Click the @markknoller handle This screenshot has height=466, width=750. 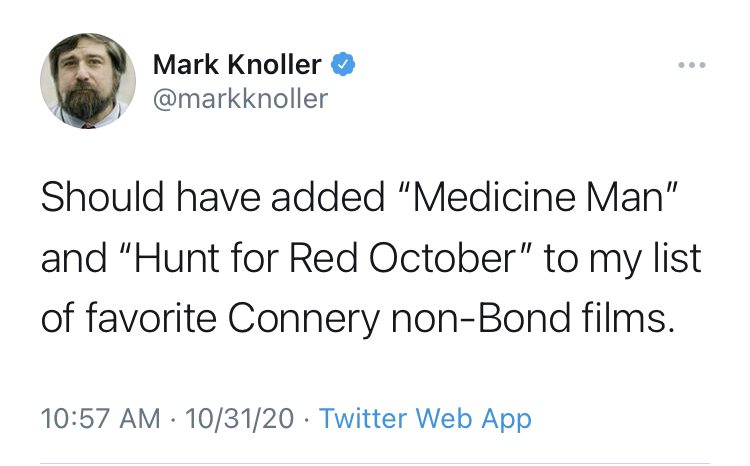(x=241, y=99)
